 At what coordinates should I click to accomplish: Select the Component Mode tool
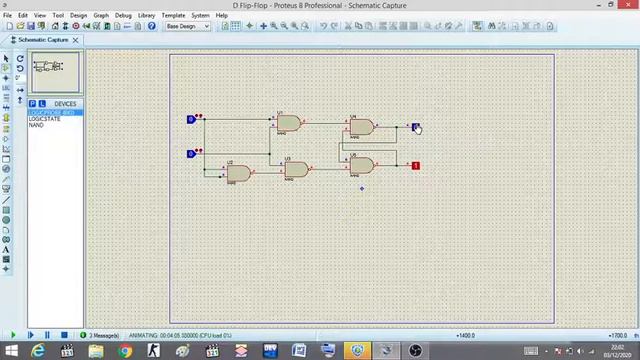click(6, 68)
